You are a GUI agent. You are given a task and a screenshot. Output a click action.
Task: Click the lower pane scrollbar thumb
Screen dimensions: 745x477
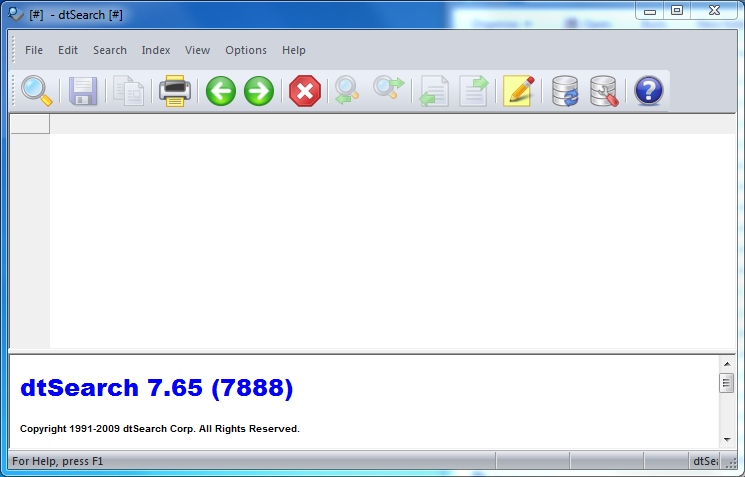pos(726,383)
